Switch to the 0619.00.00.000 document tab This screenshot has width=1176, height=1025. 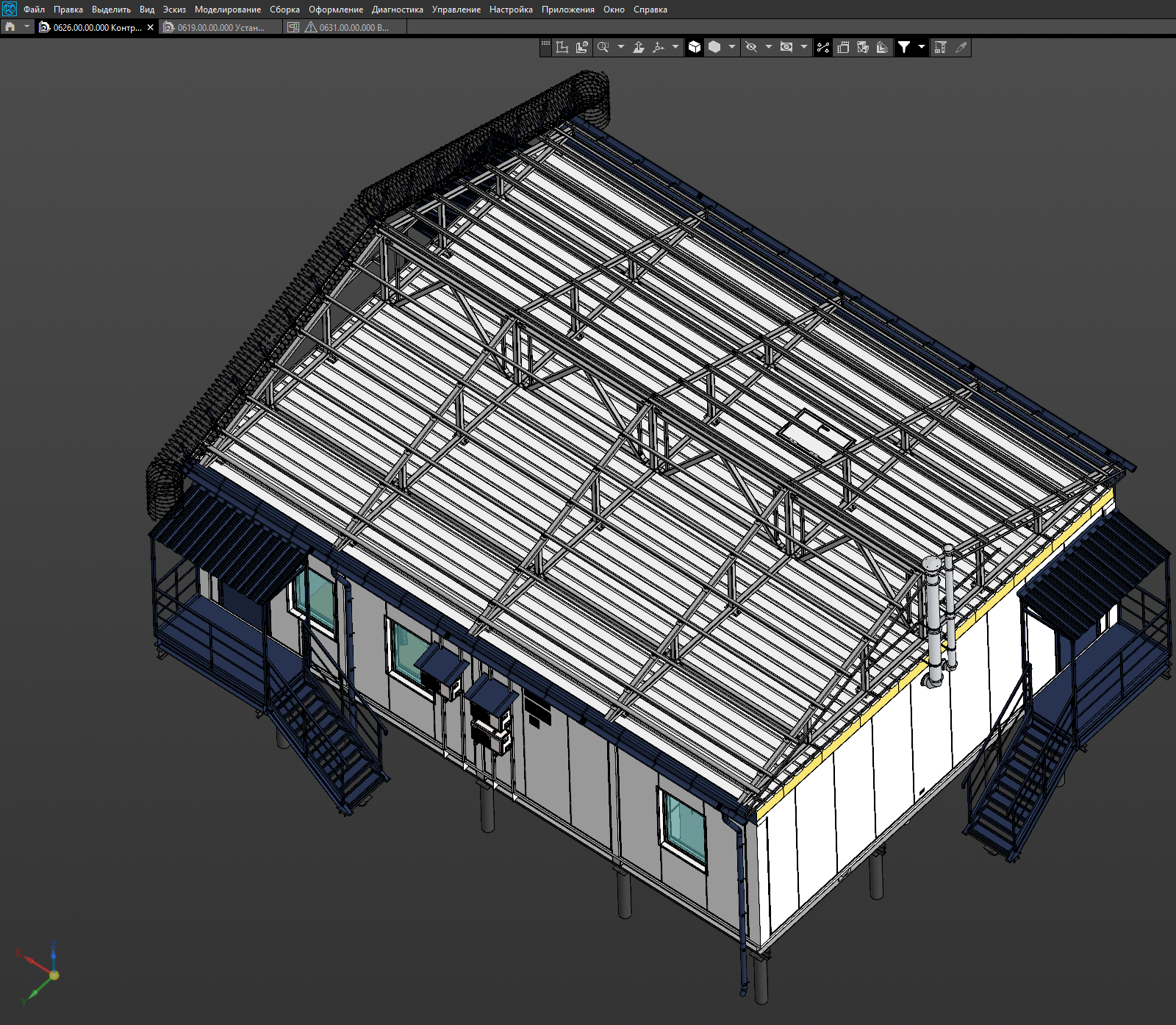click(220, 27)
